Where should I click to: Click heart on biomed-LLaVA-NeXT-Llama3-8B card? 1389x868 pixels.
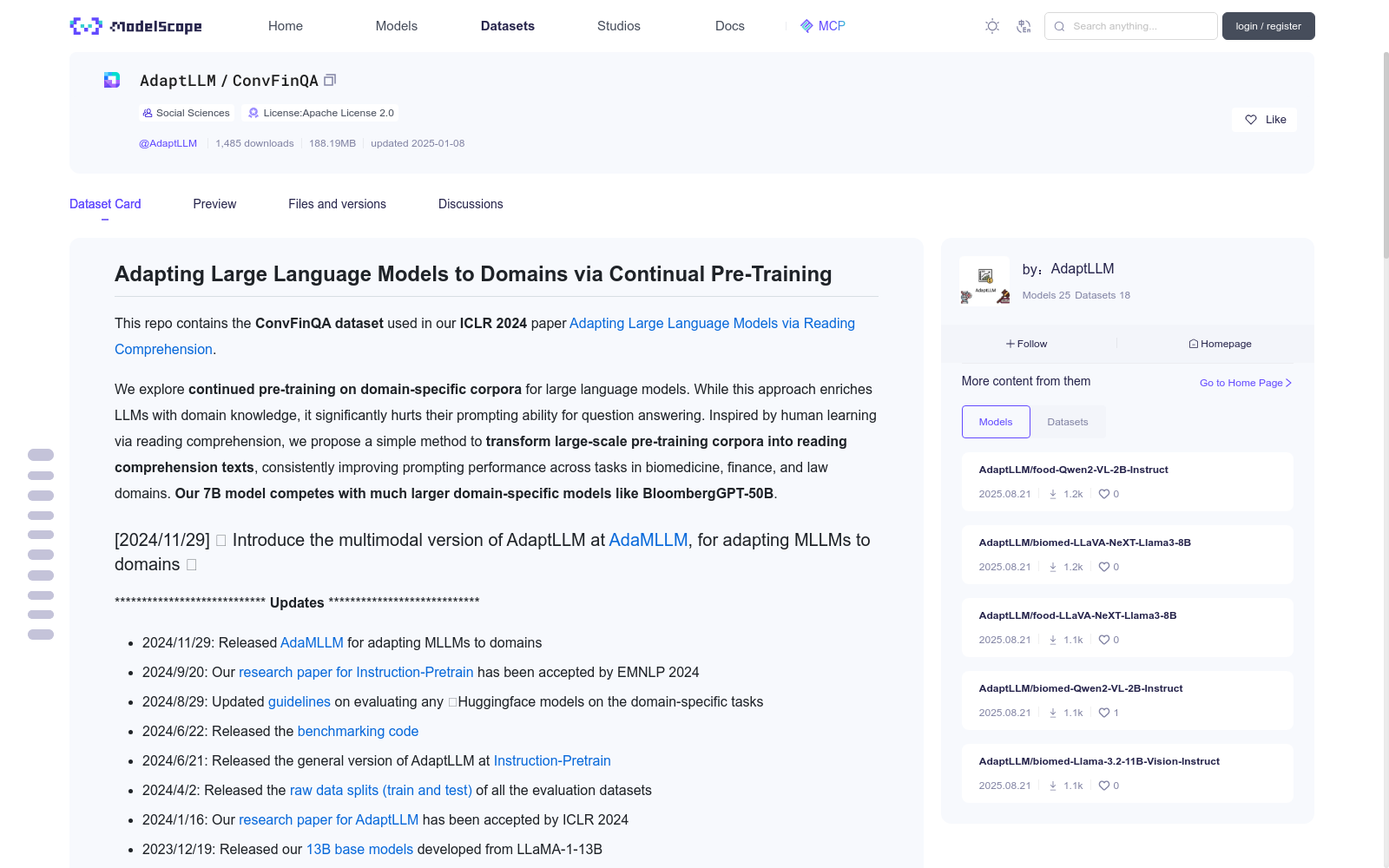1104,567
